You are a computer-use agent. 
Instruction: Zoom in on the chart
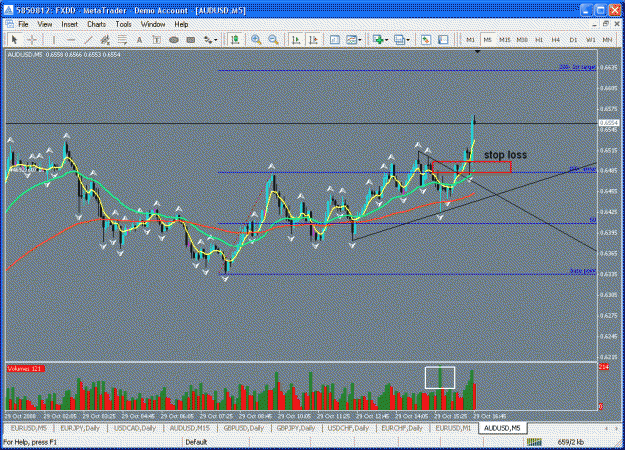[256, 39]
